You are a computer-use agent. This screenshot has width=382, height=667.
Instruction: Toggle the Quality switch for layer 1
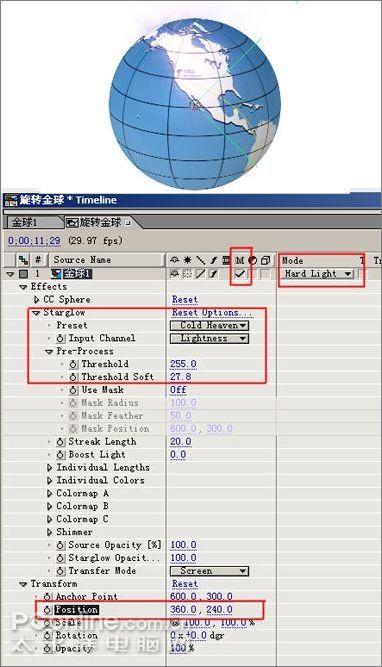[x=200, y=274]
